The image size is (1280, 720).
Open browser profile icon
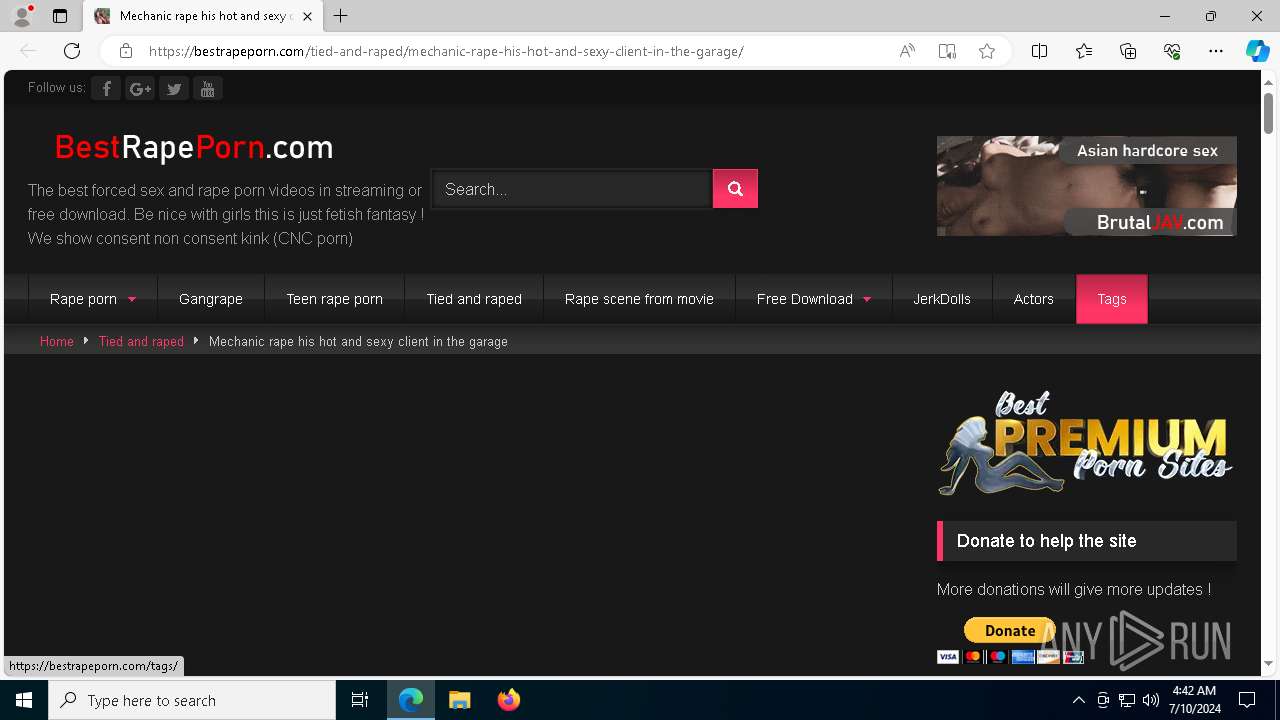[21, 16]
